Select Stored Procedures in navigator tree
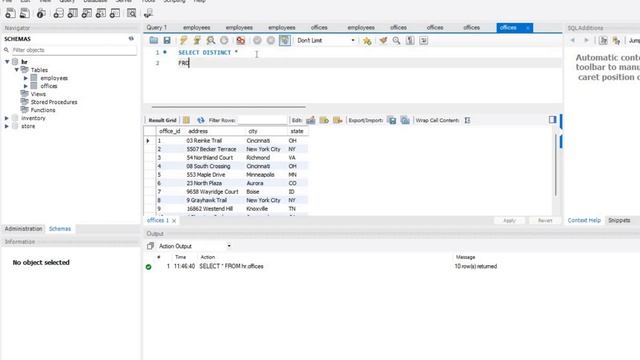Viewport: 640px width, 360px height. click(54, 102)
